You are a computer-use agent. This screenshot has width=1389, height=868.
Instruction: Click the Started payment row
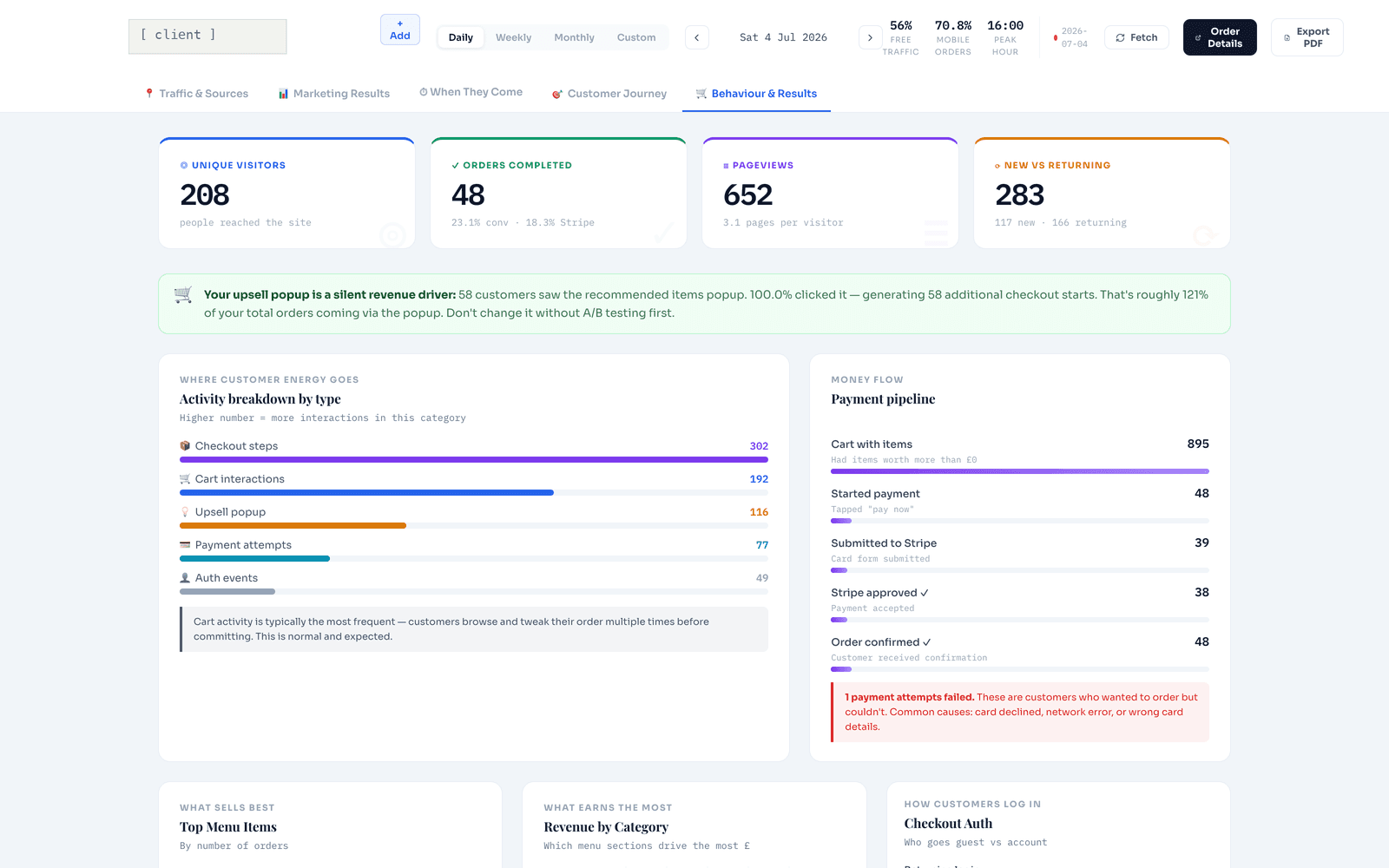[1020, 504]
